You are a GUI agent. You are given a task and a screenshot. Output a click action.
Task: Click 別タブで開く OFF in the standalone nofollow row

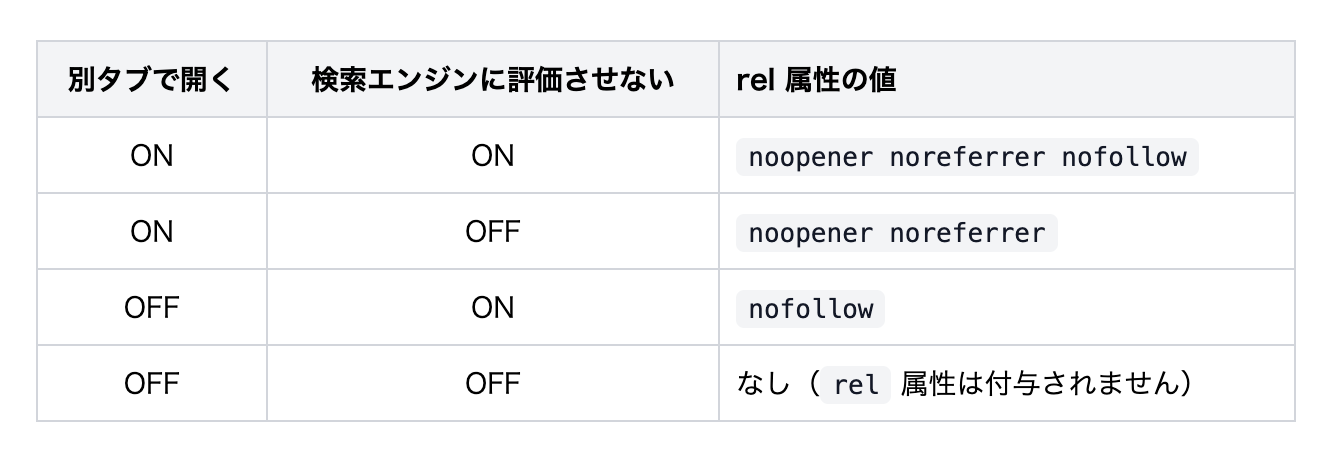151,309
